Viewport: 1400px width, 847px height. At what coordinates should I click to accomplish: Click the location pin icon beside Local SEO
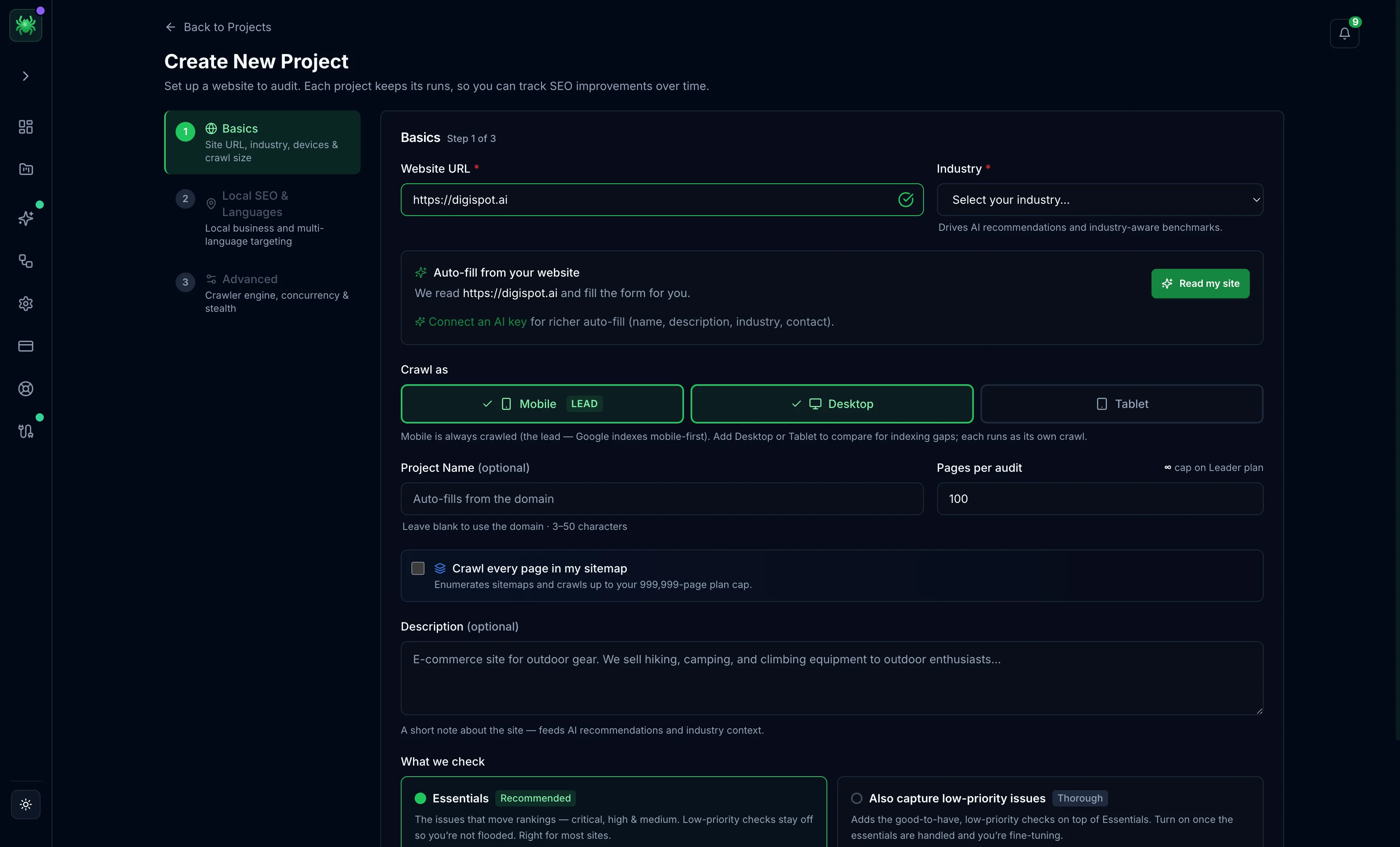(x=211, y=203)
